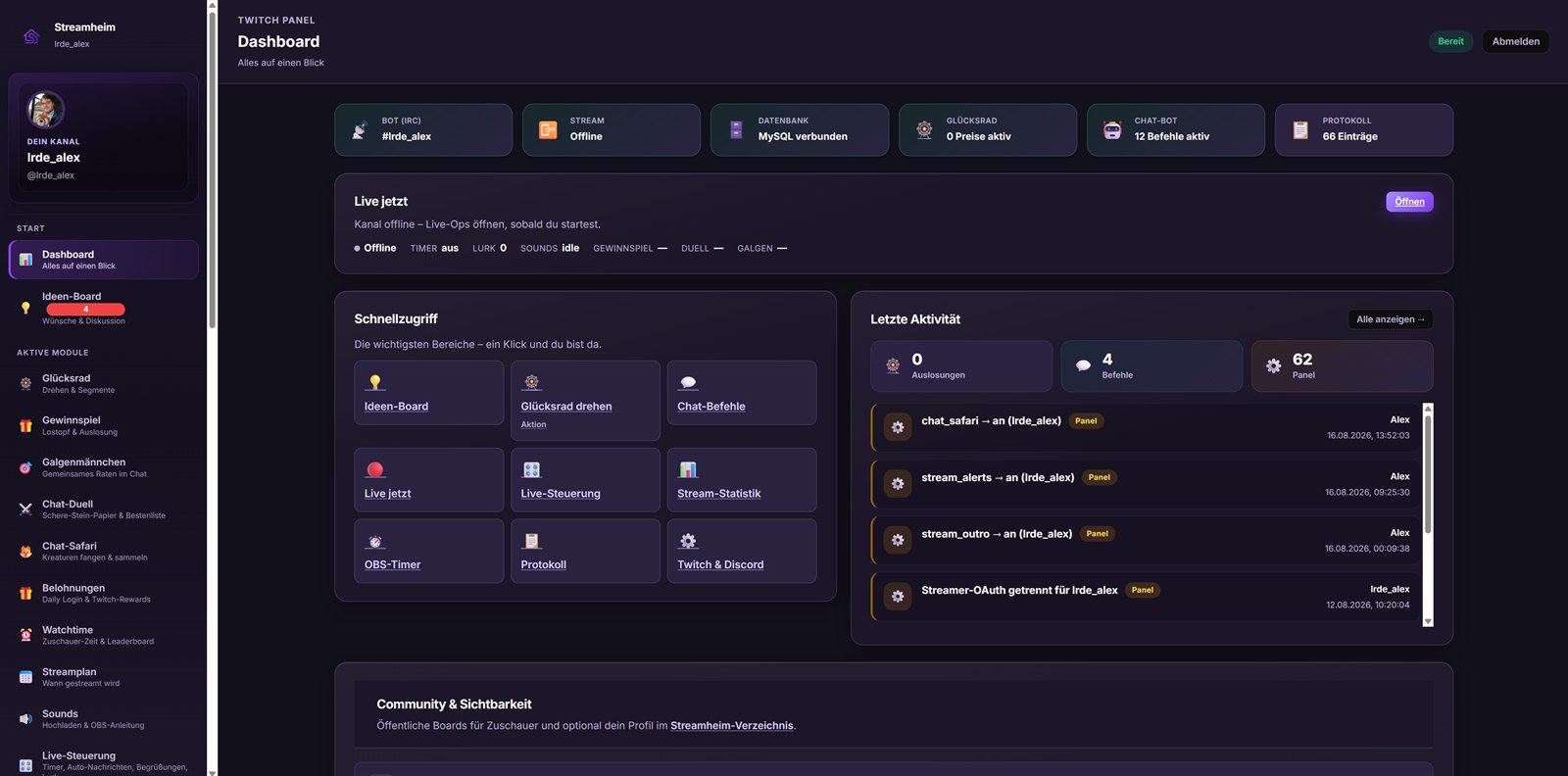Click the Bot (IRC) satellite icon

tap(360, 129)
